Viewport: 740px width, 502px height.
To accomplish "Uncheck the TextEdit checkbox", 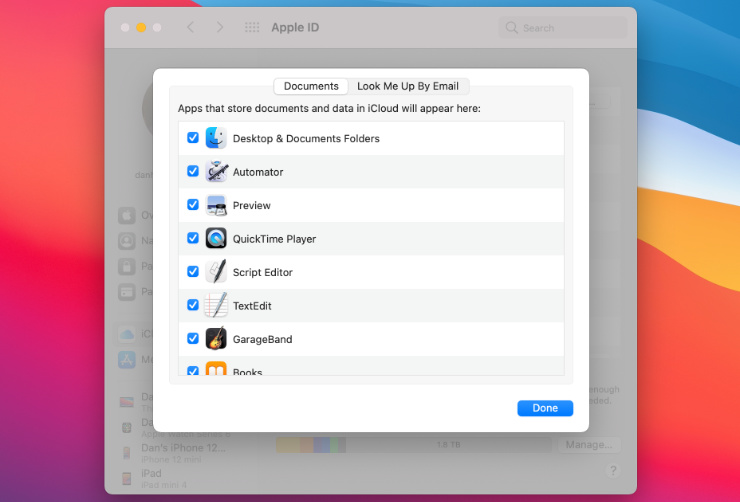I will tap(193, 305).
